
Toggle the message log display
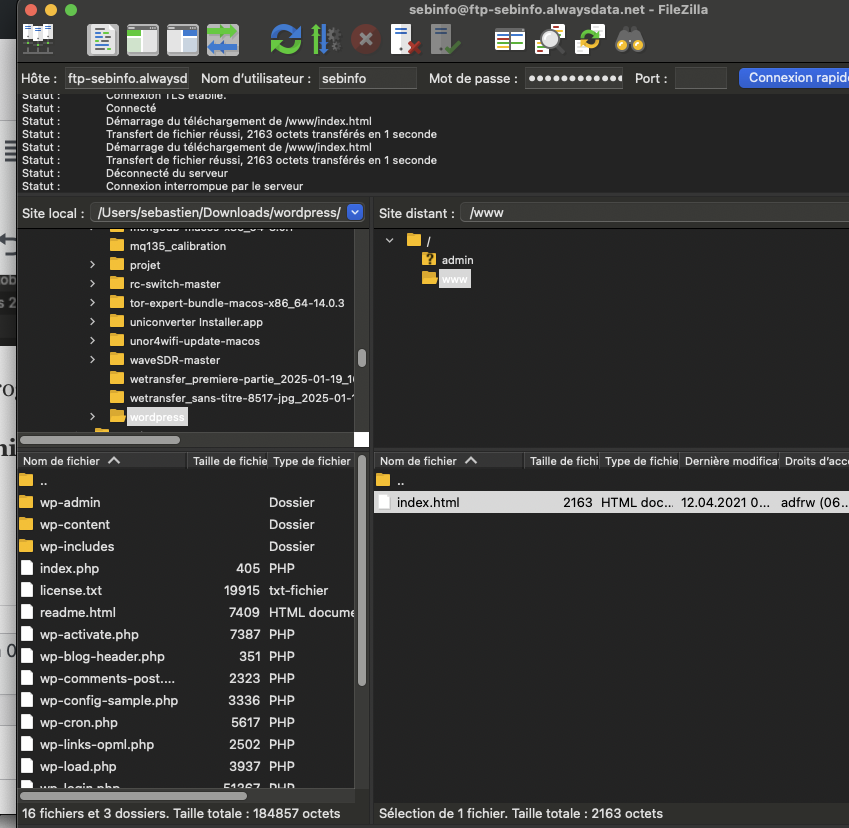point(102,40)
